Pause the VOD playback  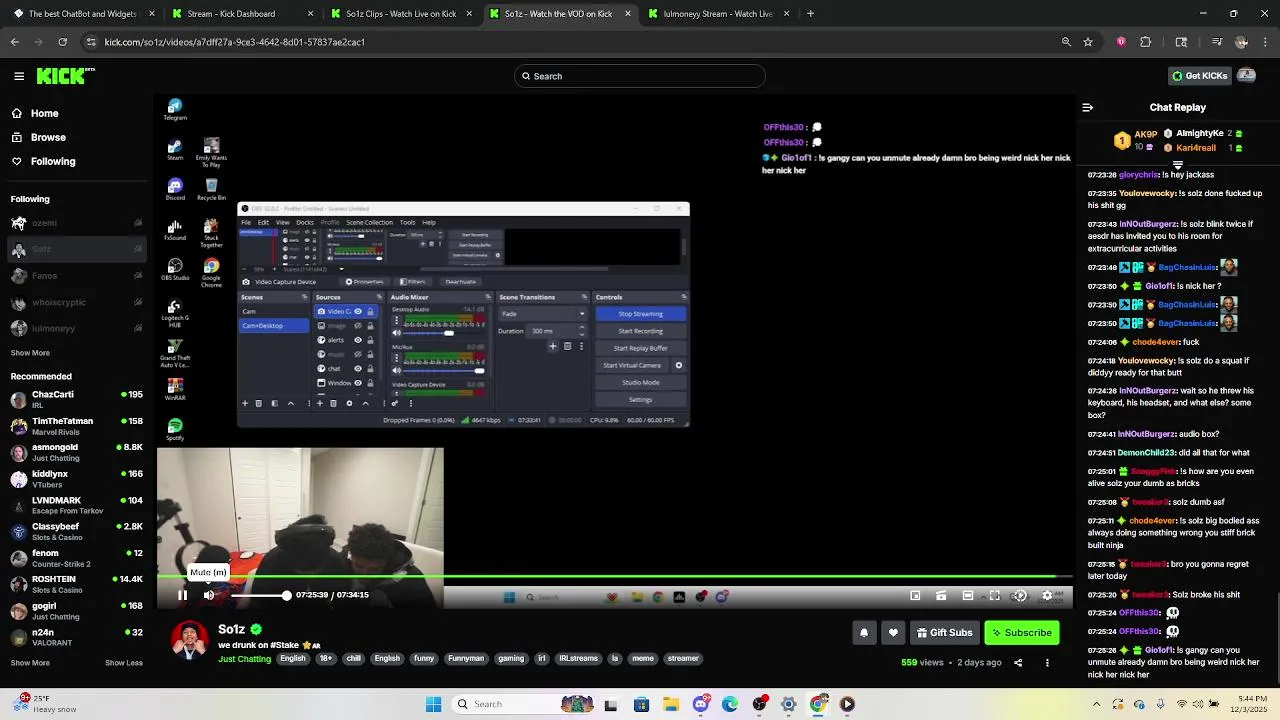point(182,595)
